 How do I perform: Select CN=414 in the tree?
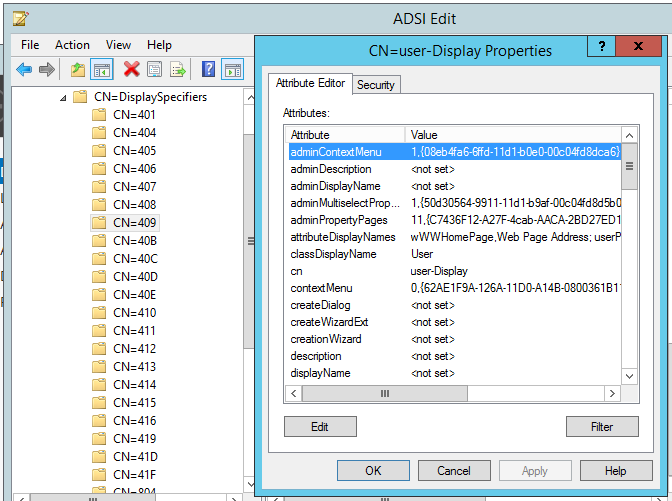[135, 385]
